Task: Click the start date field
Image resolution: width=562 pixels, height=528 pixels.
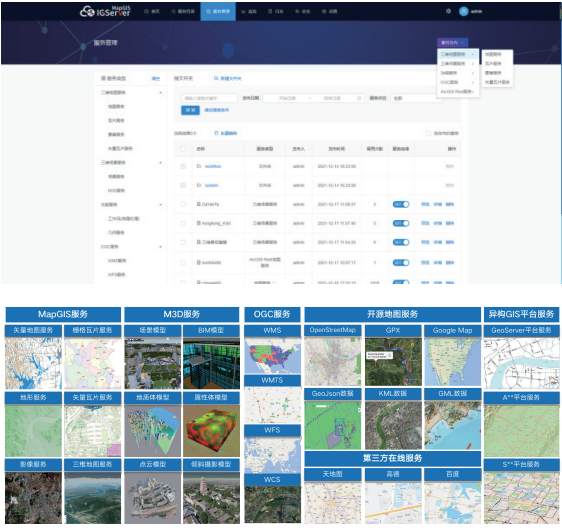Action: [x=287, y=98]
